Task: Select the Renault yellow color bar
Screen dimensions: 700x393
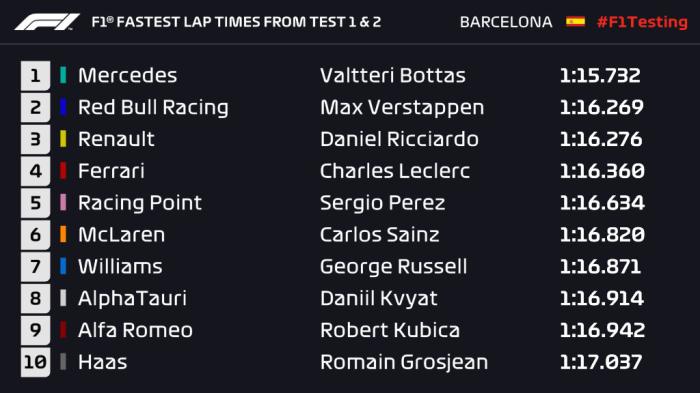Action: pyautogui.click(x=63, y=139)
